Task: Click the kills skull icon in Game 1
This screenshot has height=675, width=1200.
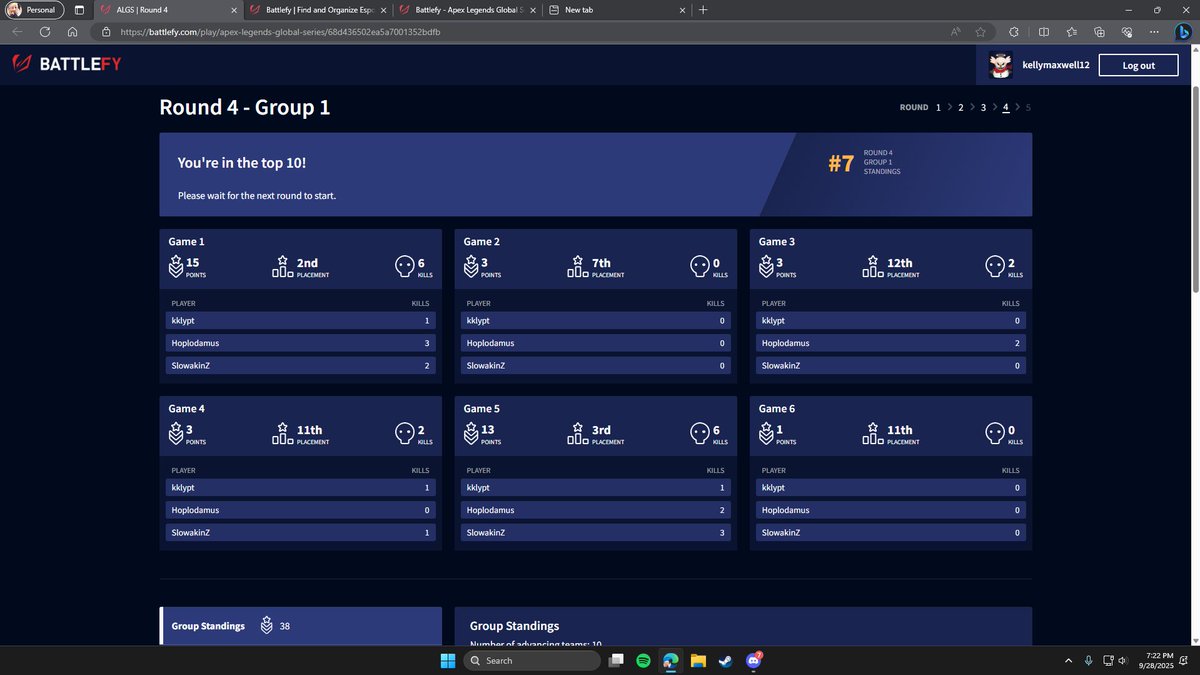Action: [403, 267]
